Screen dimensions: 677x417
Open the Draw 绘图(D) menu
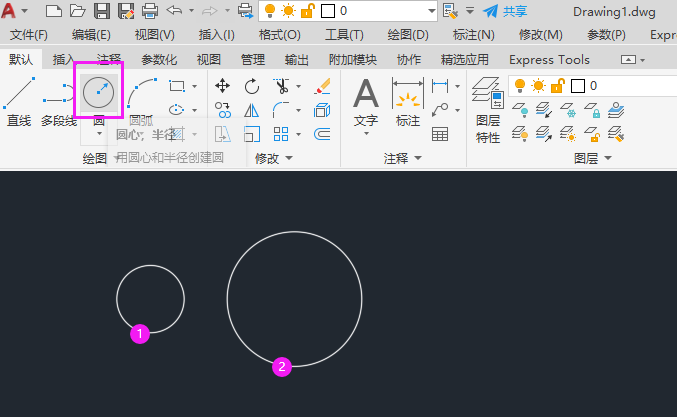tap(408, 35)
